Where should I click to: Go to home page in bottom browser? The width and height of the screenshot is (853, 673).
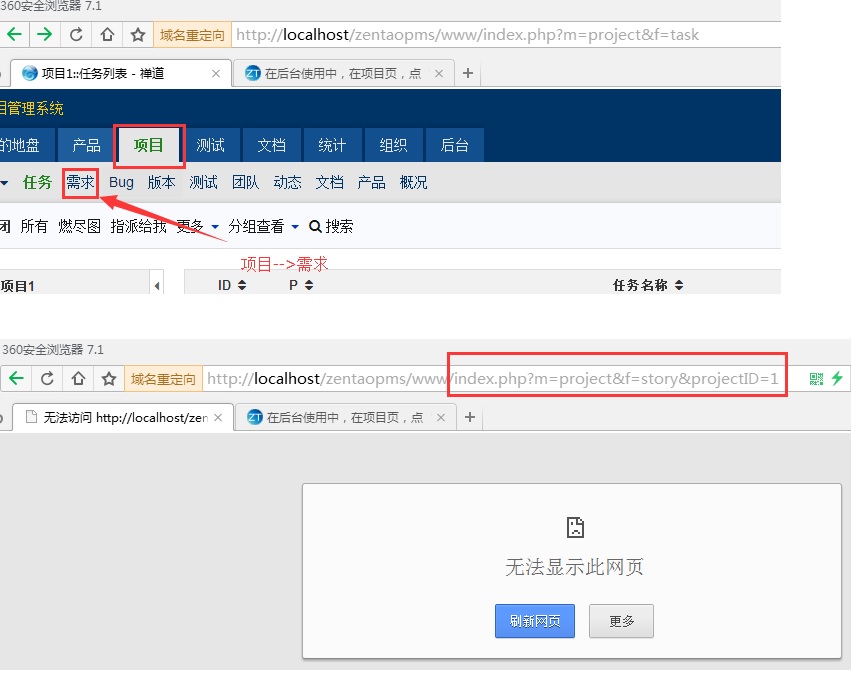[x=78, y=378]
